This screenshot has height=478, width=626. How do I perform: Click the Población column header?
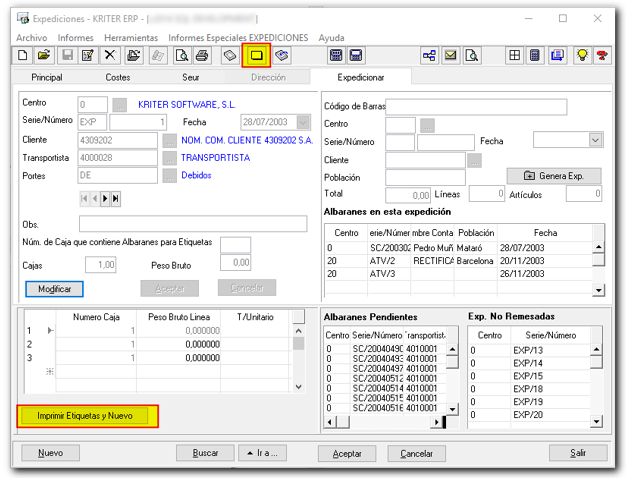coord(476,233)
